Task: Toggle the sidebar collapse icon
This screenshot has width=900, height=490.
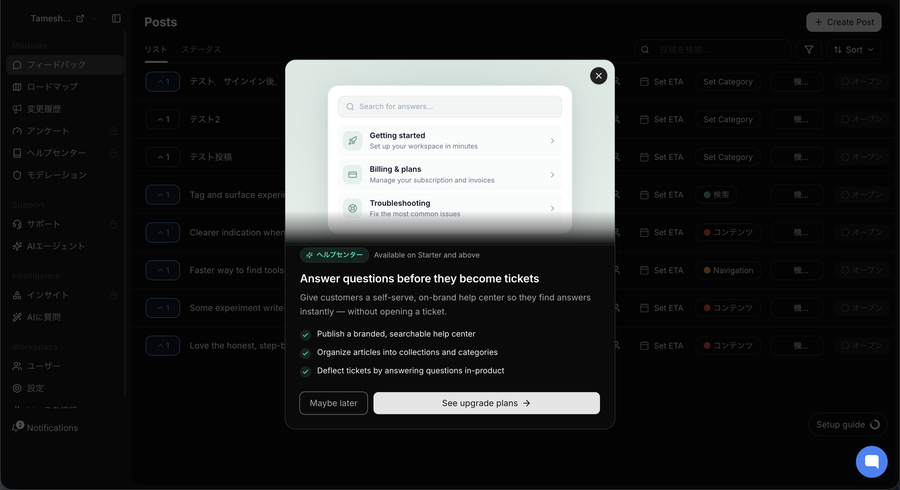Action: click(117, 18)
